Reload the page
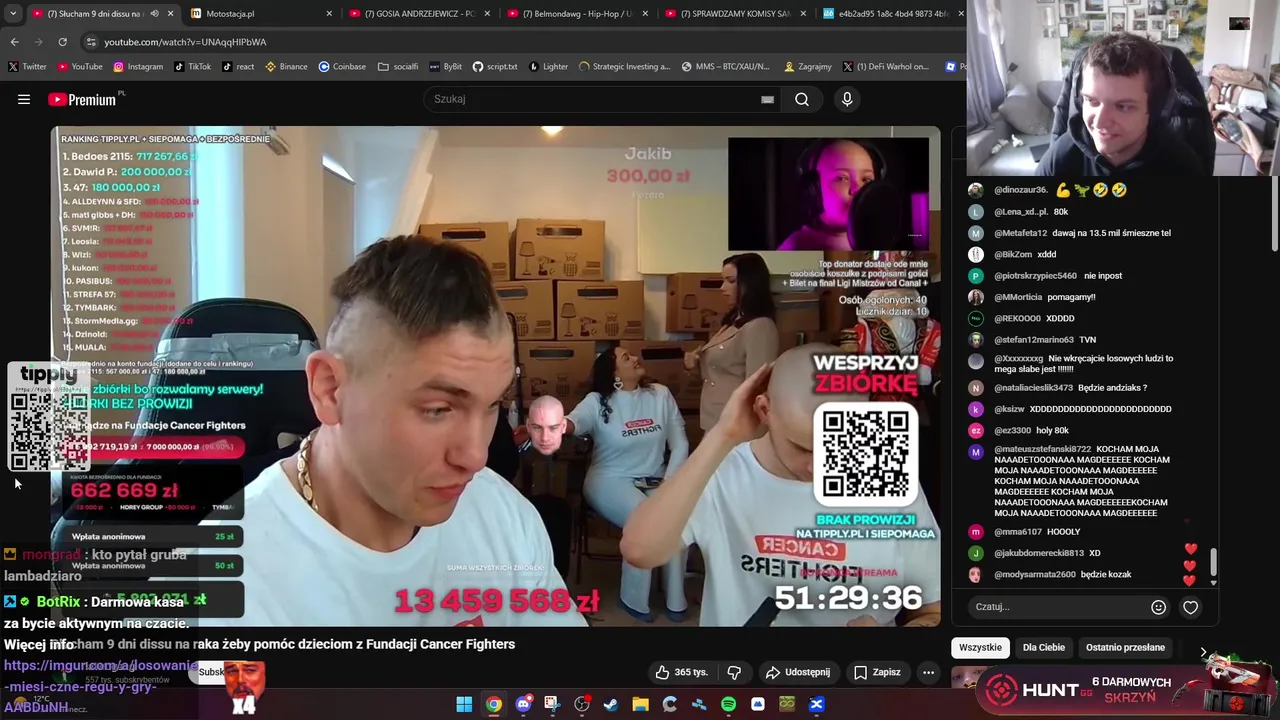This screenshot has width=1280, height=720. (x=62, y=42)
